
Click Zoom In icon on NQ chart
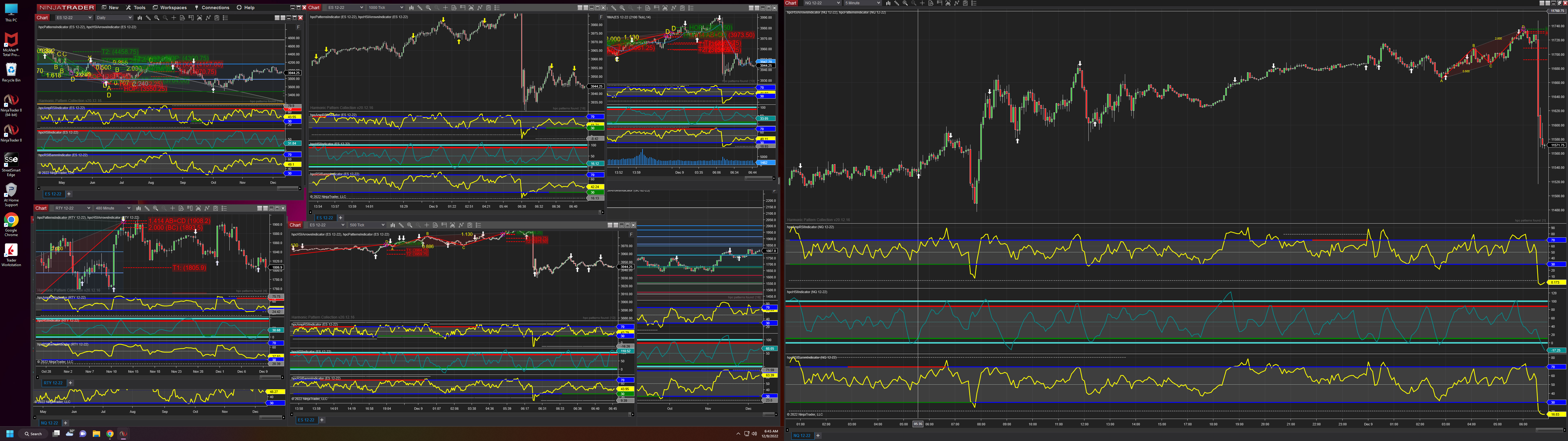(905, 3)
